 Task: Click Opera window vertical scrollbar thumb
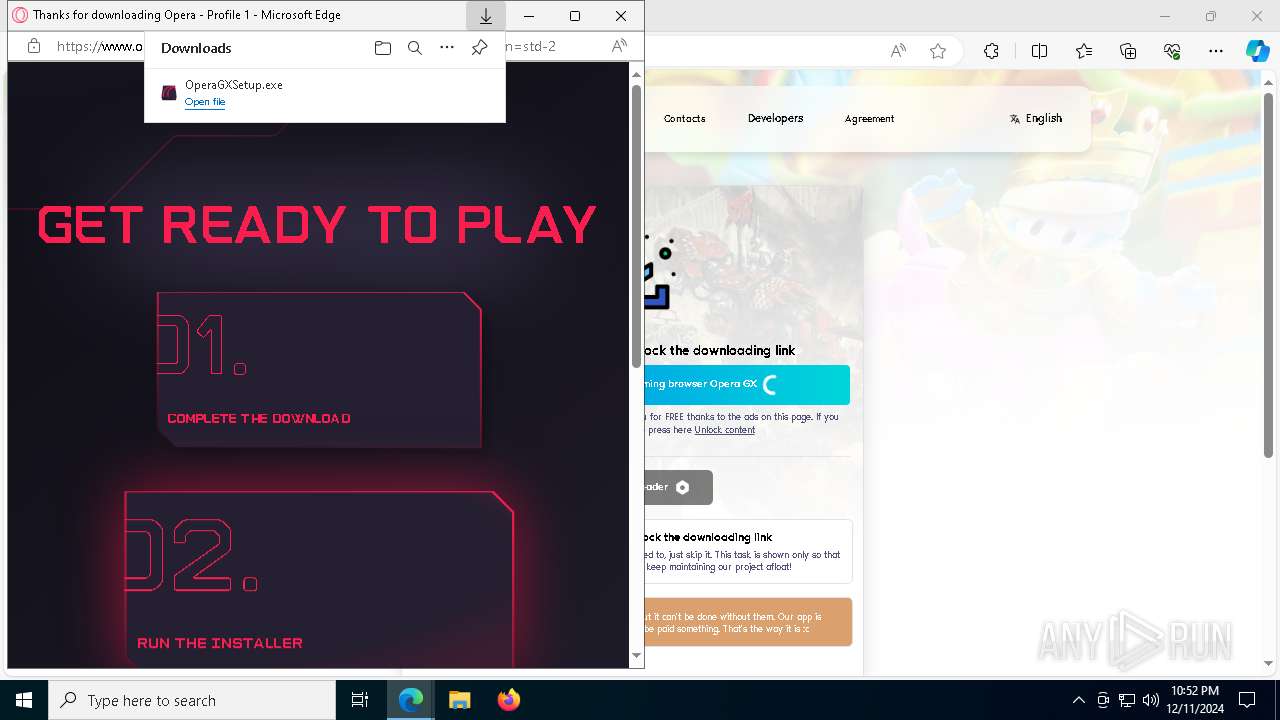(636, 225)
